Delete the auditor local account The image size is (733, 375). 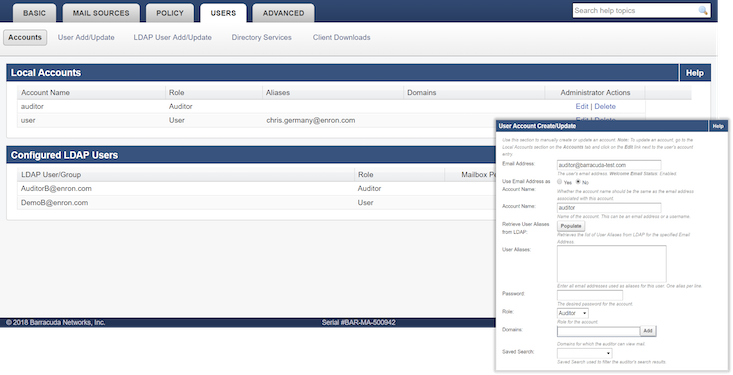(x=605, y=107)
